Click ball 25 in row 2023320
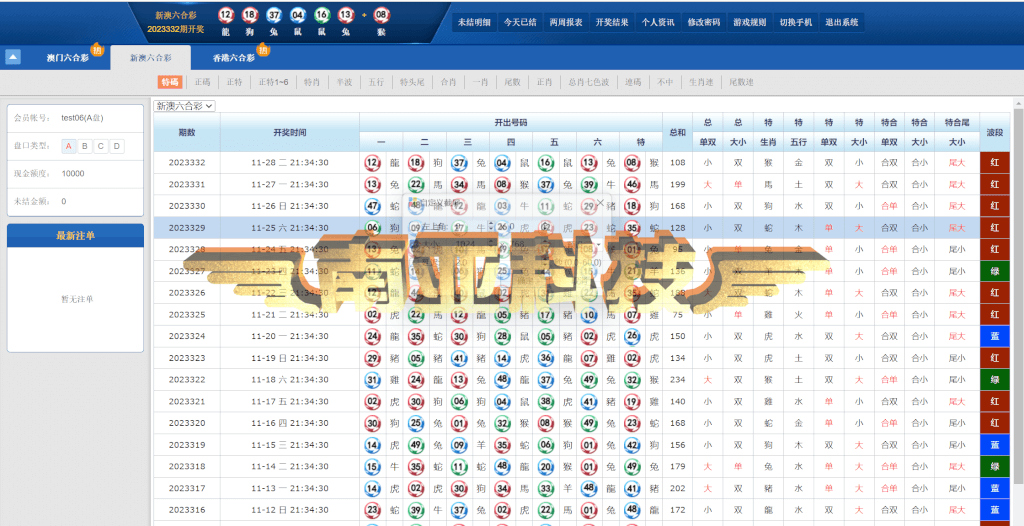 pyautogui.click(x=415, y=423)
